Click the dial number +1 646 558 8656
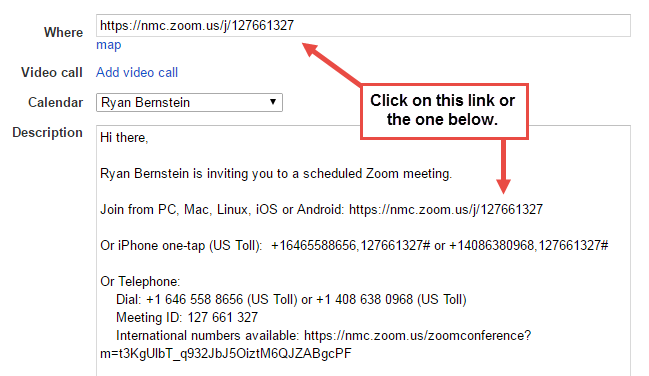Screen dimensions: 649x376 (195, 299)
